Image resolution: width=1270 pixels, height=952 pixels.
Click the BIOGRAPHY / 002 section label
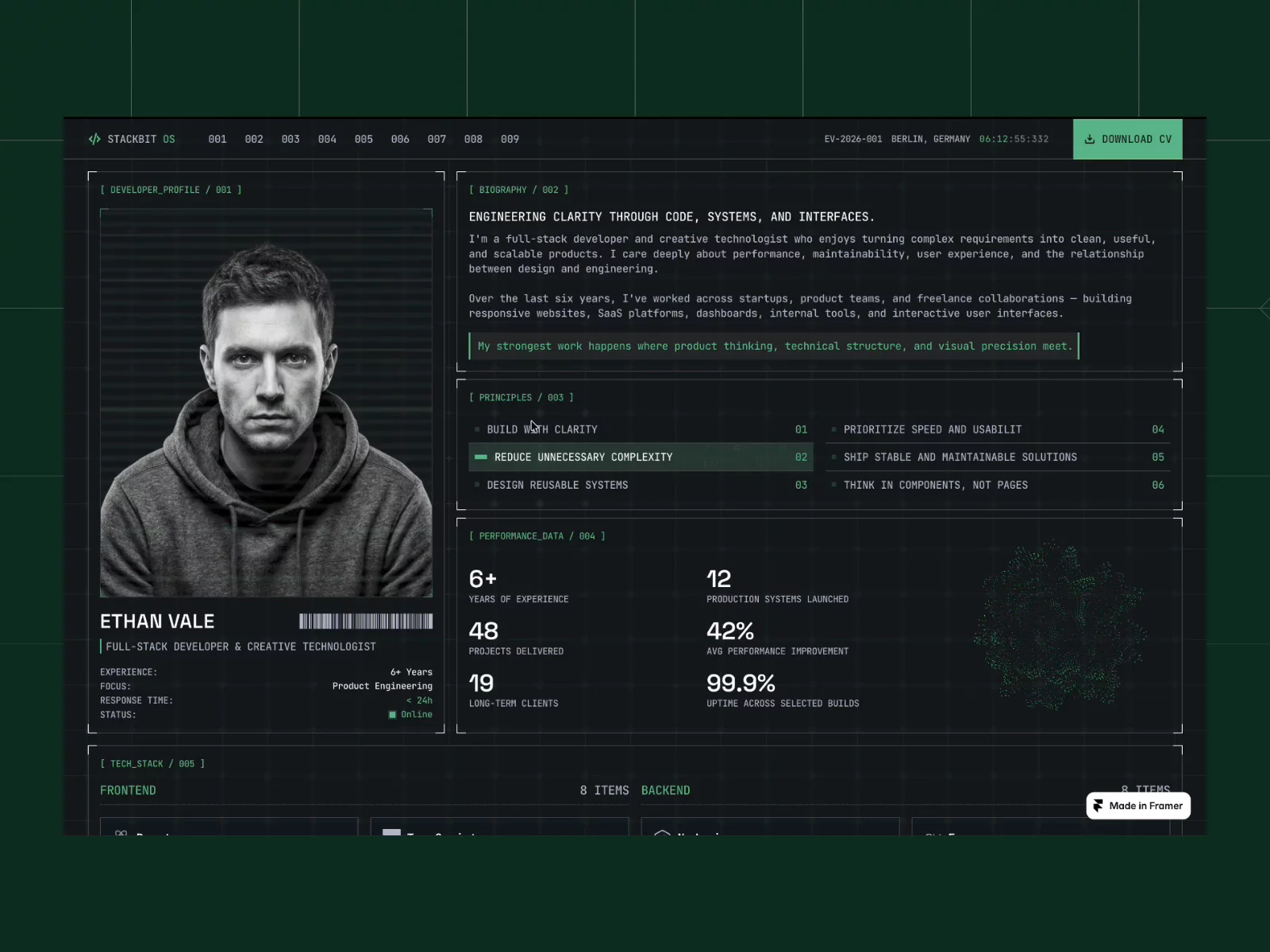coord(519,190)
